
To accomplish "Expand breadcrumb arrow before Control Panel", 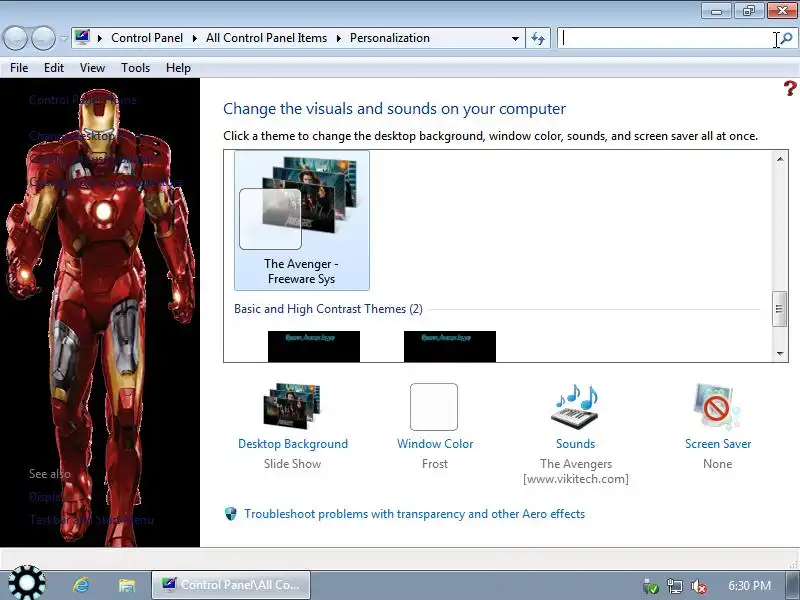I will click(100, 38).
